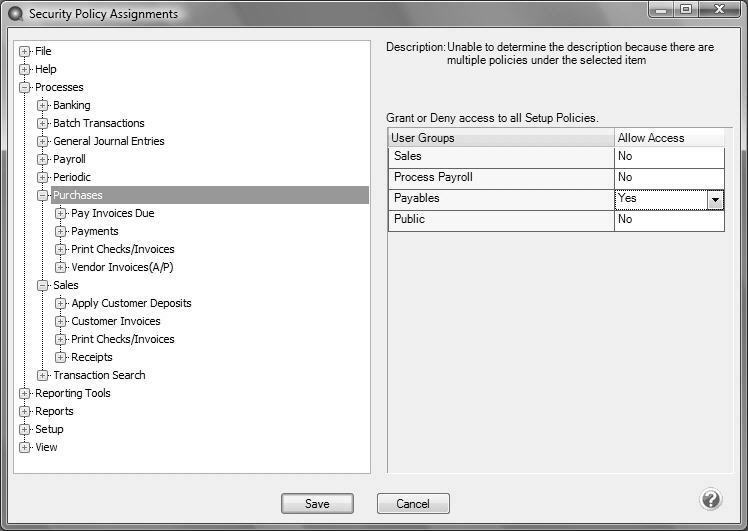Open the Payables Allow Access dropdown
The height and width of the screenshot is (531, 748).
tap(715, 199)
